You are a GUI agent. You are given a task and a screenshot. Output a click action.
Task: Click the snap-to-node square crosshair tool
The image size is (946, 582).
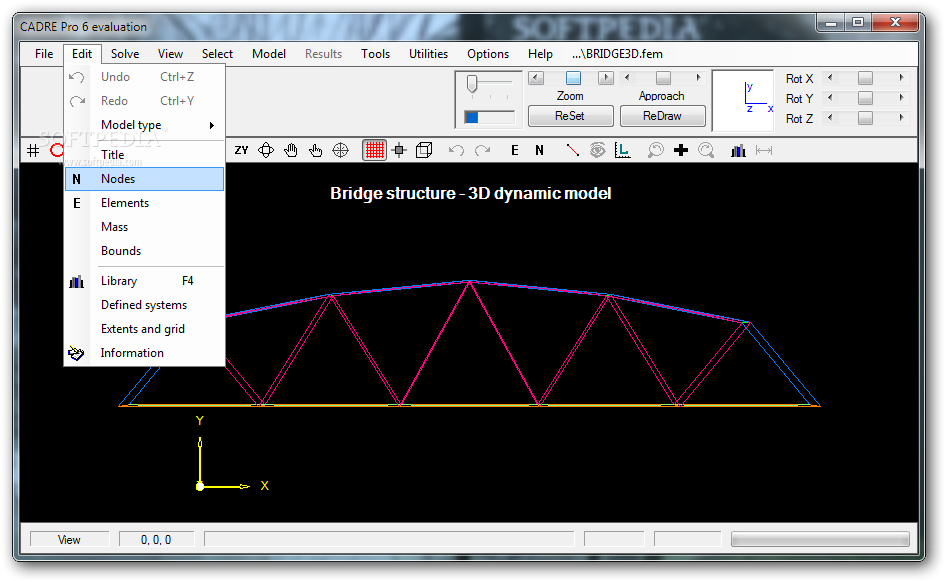399,150
